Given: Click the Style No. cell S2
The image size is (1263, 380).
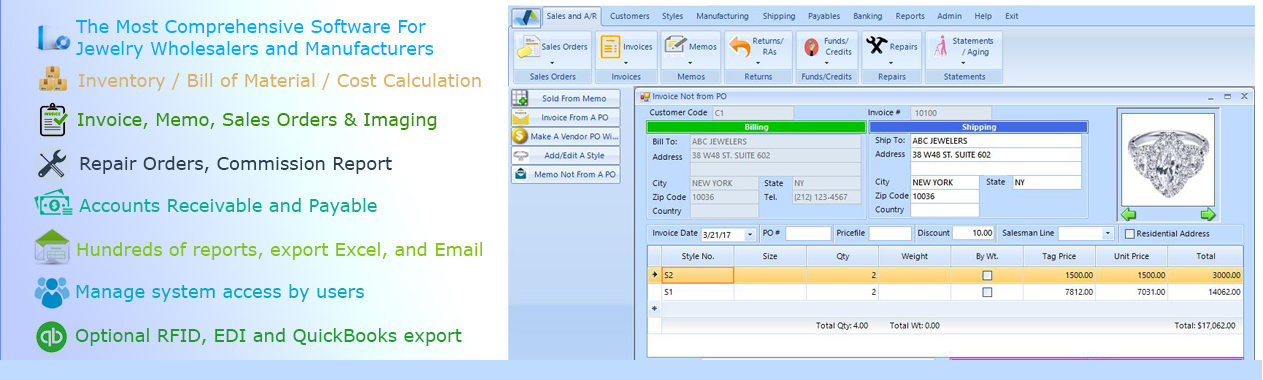Looking at the screenshot, I should pos(697,275).
